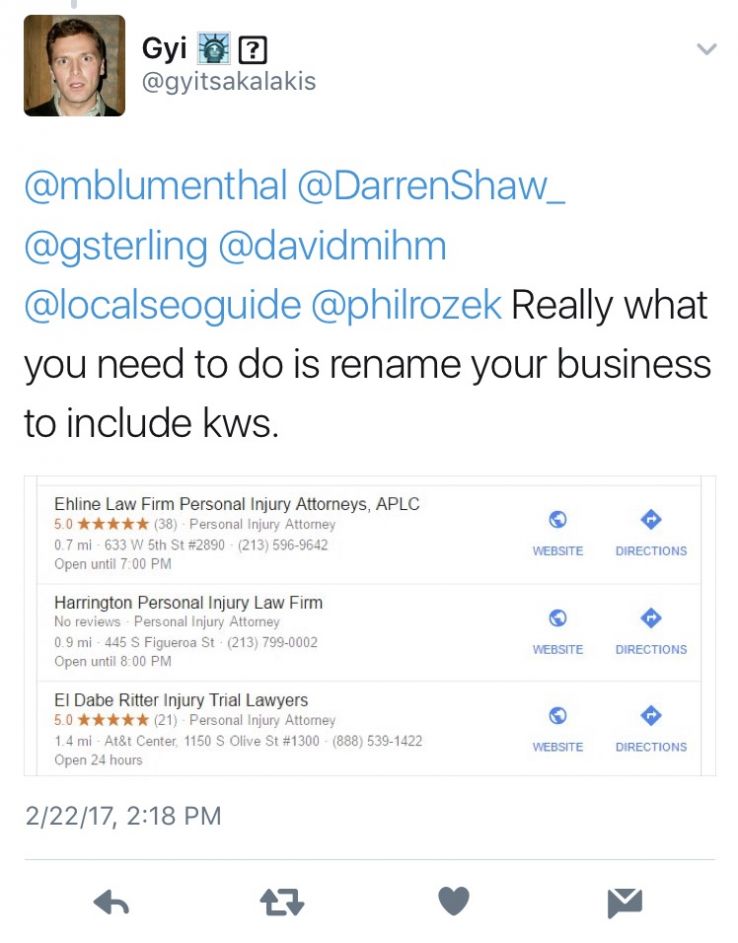Open Harrington Personal Injury website globe icon
This screenshot has height=943, width=738.
pos(558,618)
